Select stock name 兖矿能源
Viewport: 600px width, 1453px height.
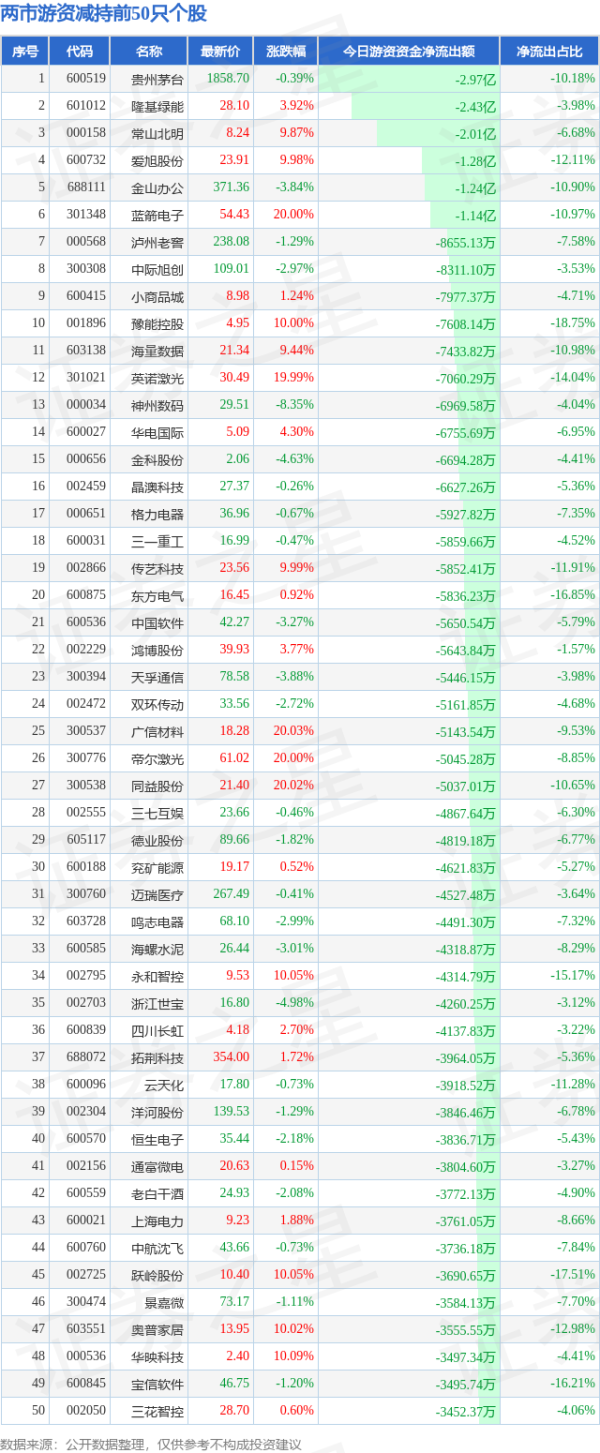click(157, 866)
